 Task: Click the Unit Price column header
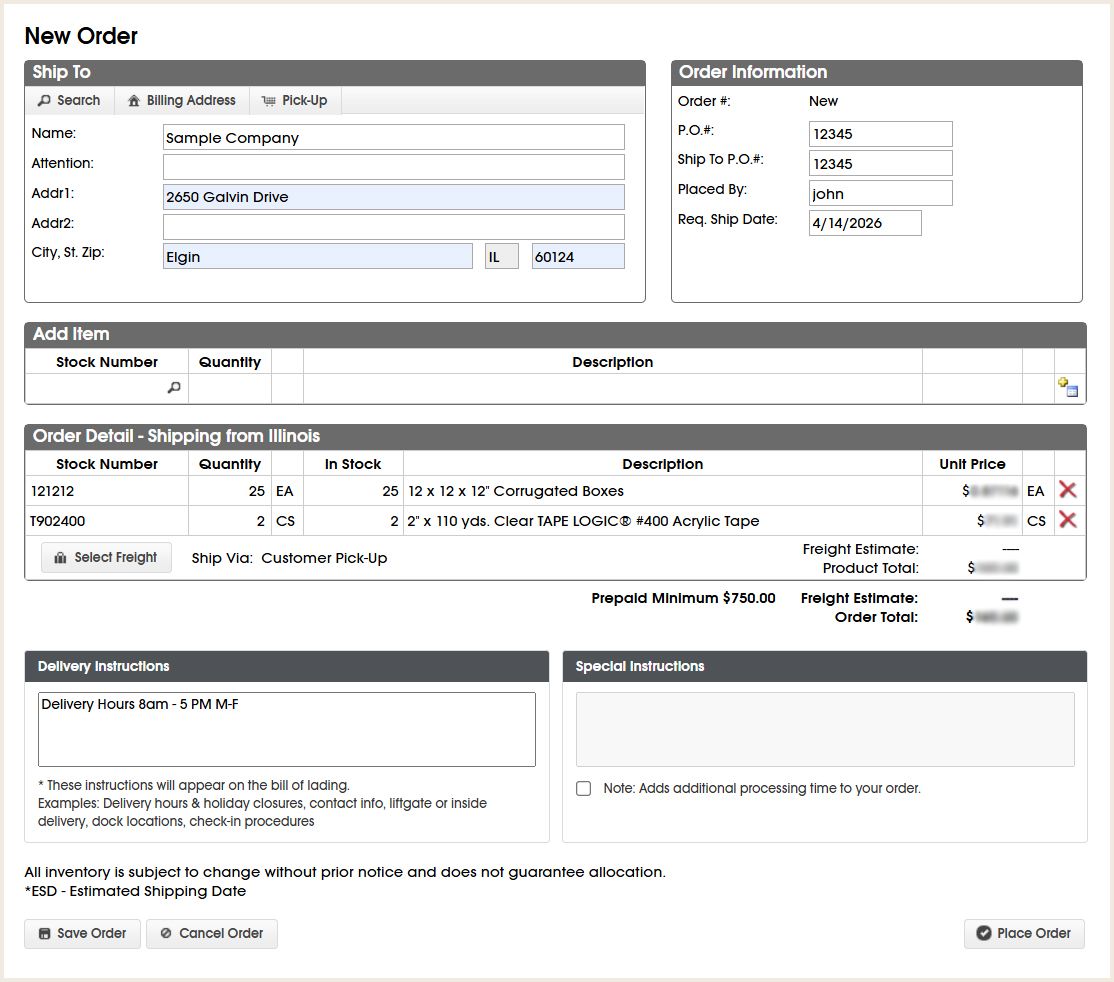[x=972, y=464]
